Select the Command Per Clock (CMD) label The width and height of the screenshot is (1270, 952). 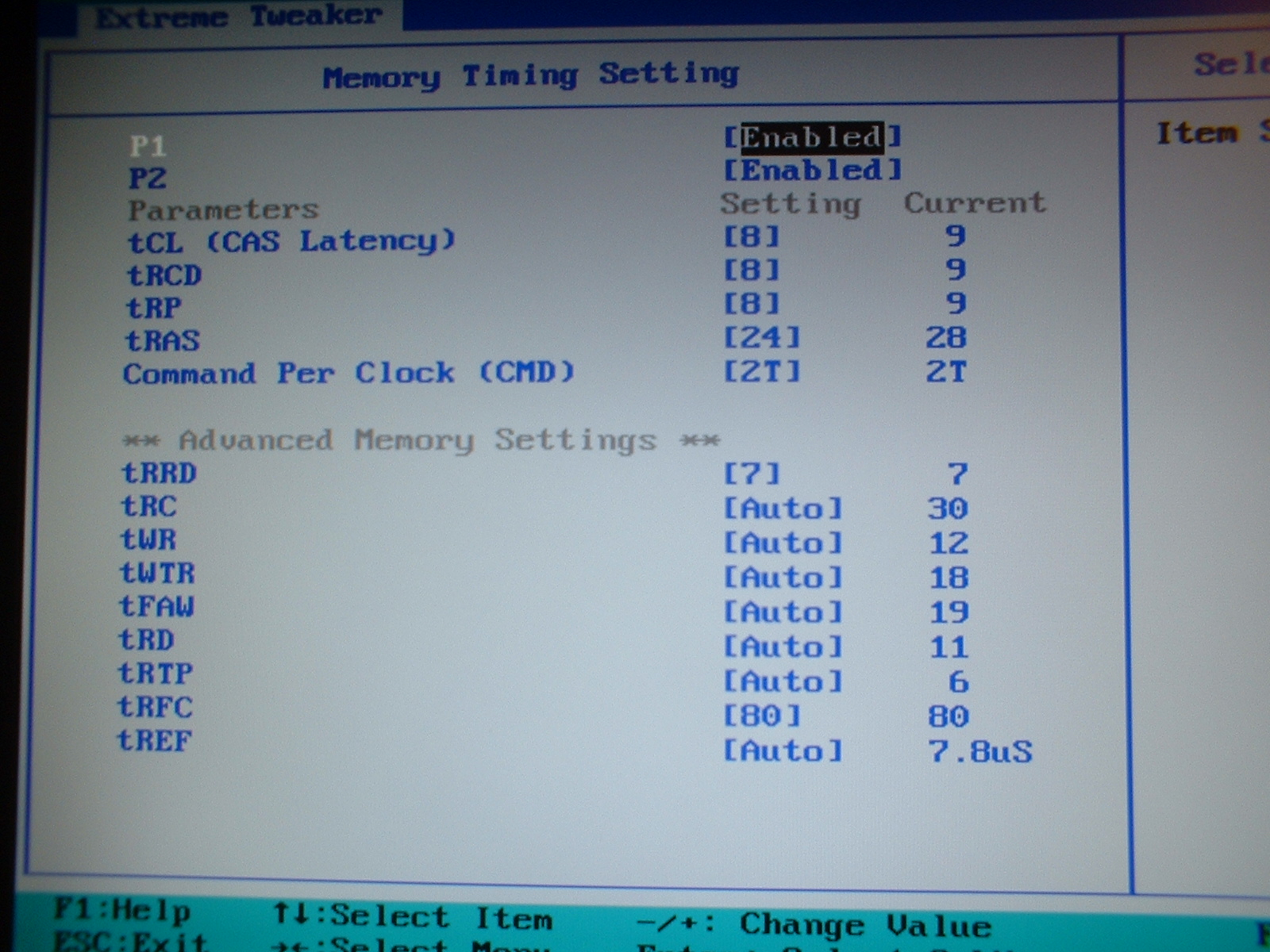pyautogui.click(x=348, y=373)
